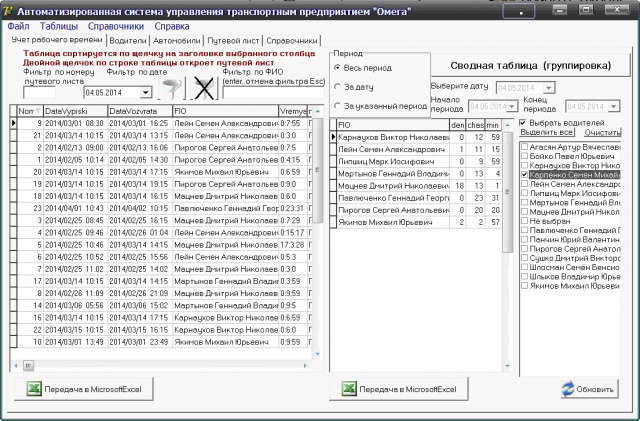Sort summary table by chas column
The image size is (640, 421).
point(476,125)
